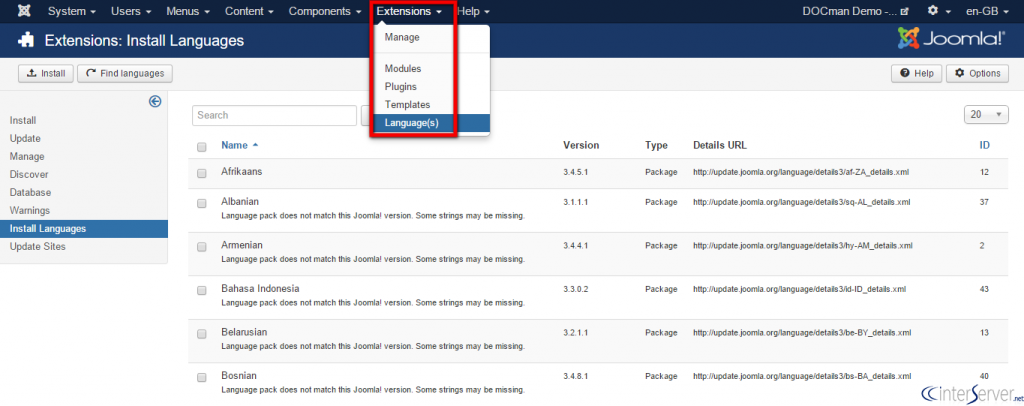This screenshot has height=406, width=1024.
Task: Open the System dropdown menu
Action: (x=72, y=11)
